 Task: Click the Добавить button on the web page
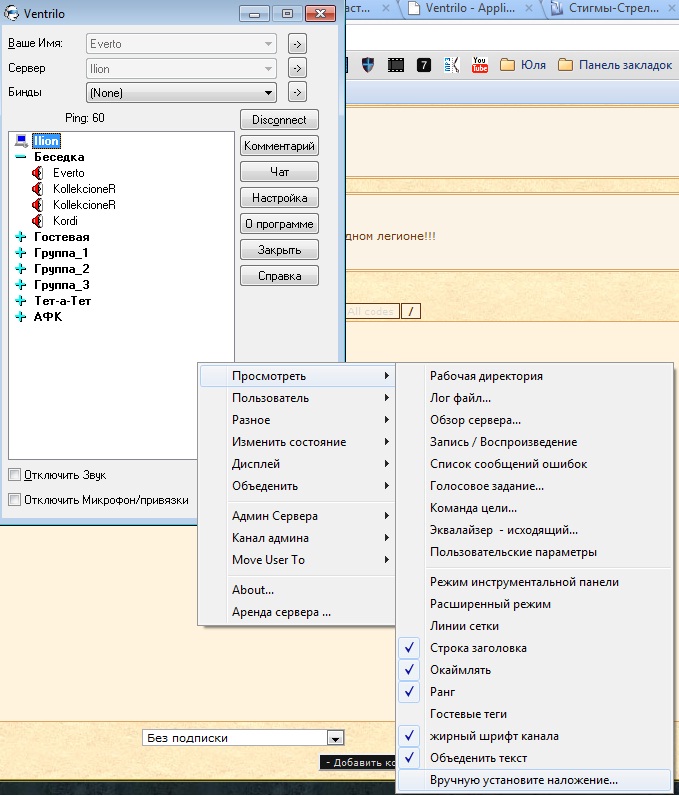[x=358, y=762]
